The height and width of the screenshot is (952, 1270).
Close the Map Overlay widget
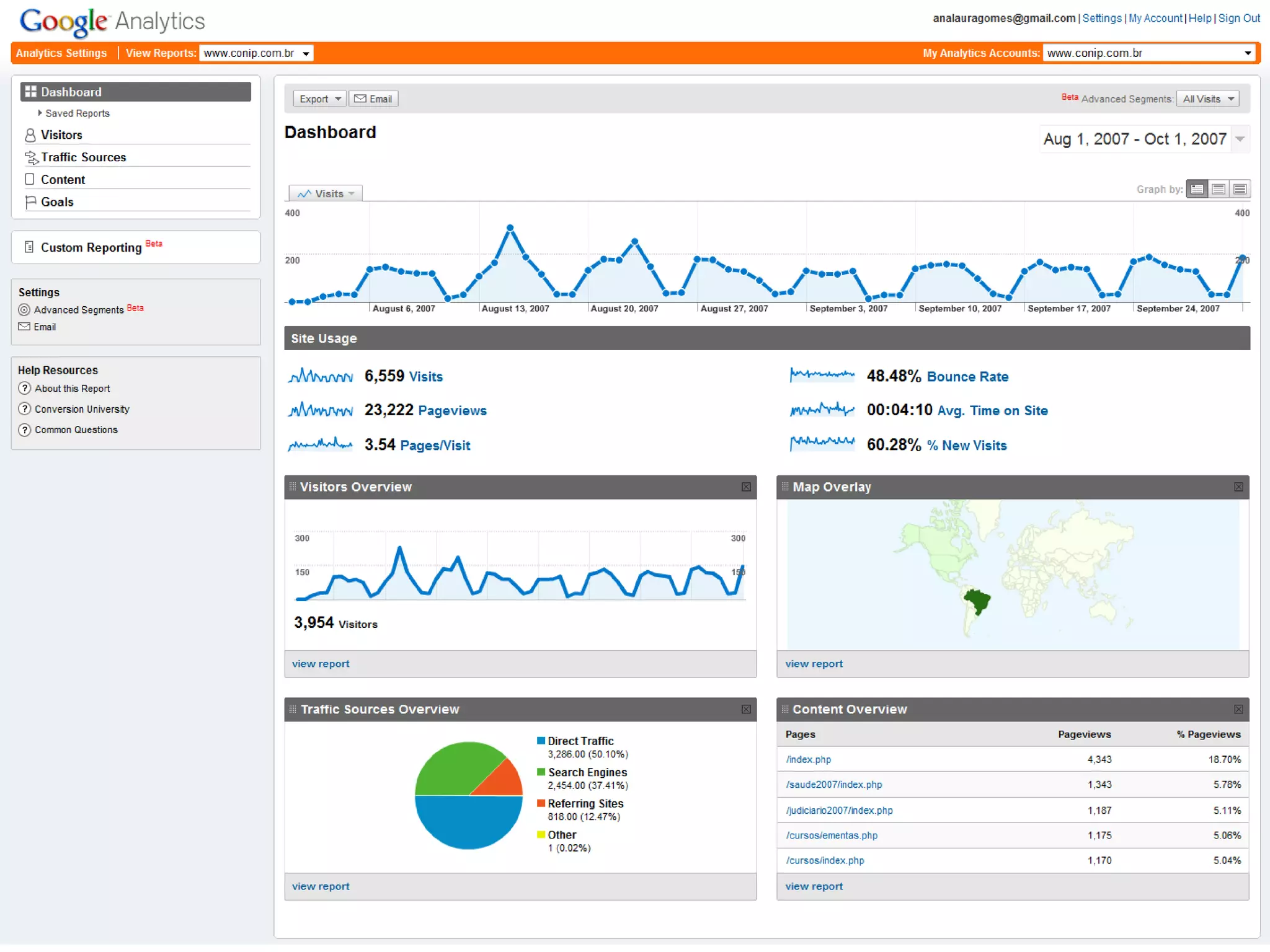(1238, 487)
